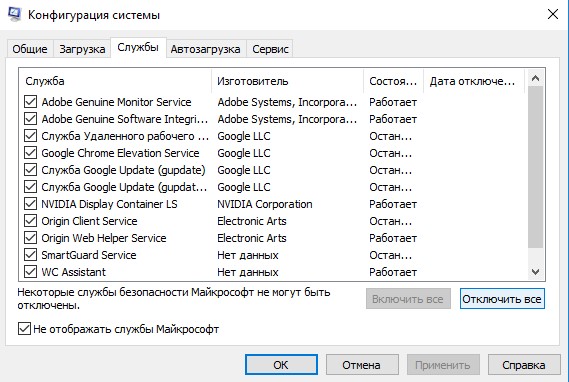Screen dimensions: 569x382
Task: Click Остан... status in Origin Client Service row
Action: 390,221
